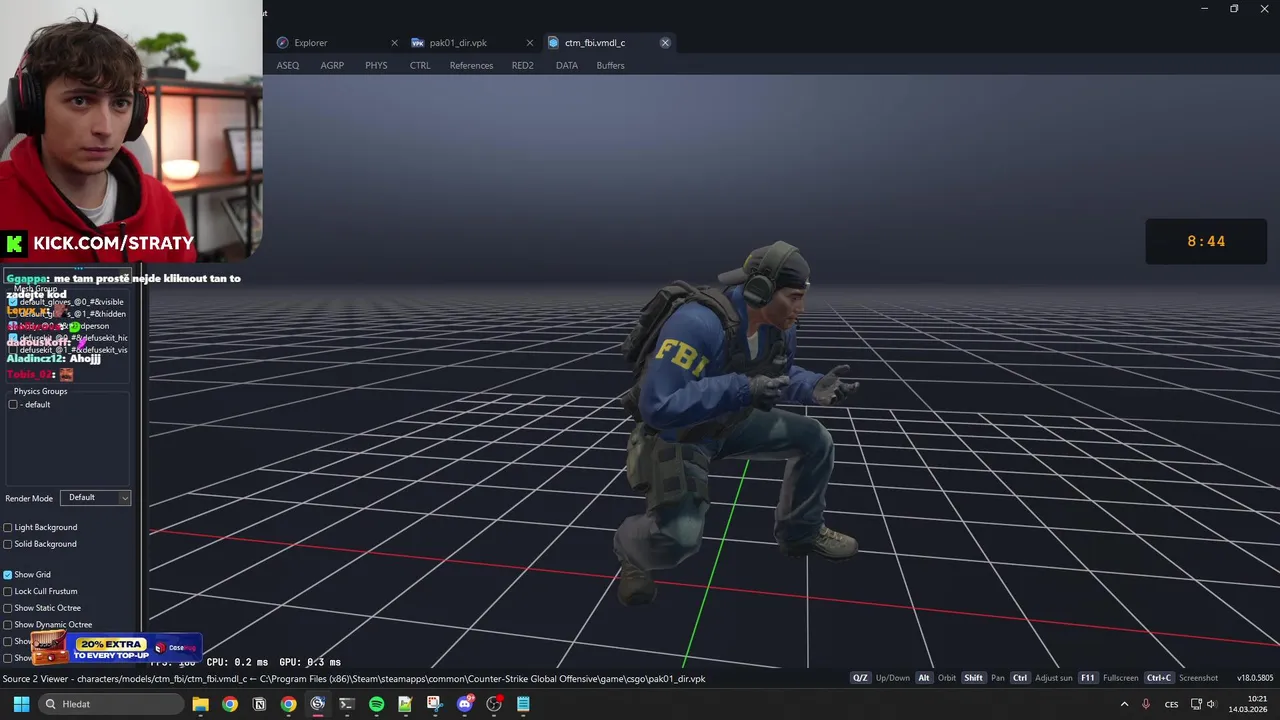1280x720 pixels.
Task: Open the Notion taskbar icon
Action: point(259,704)
